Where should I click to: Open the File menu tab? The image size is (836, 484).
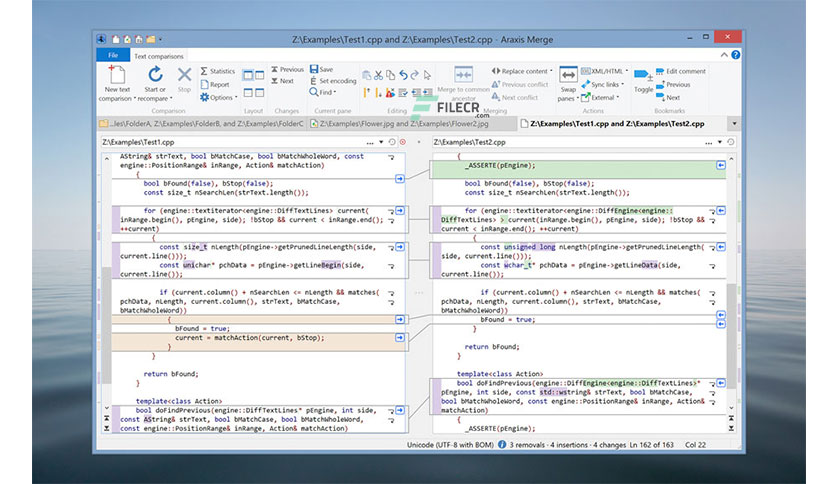pyautogui.click(x=113, y=55)
